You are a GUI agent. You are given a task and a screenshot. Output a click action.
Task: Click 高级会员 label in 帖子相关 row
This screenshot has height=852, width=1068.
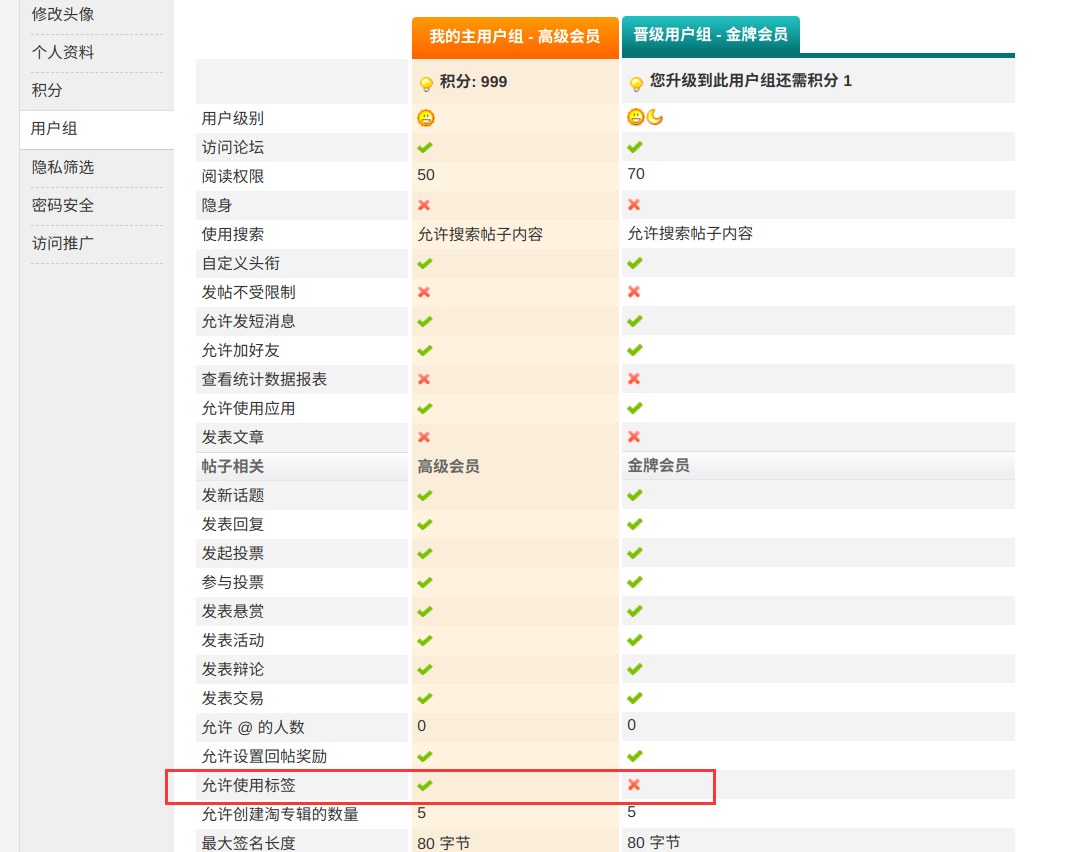[x=448, y=467]
